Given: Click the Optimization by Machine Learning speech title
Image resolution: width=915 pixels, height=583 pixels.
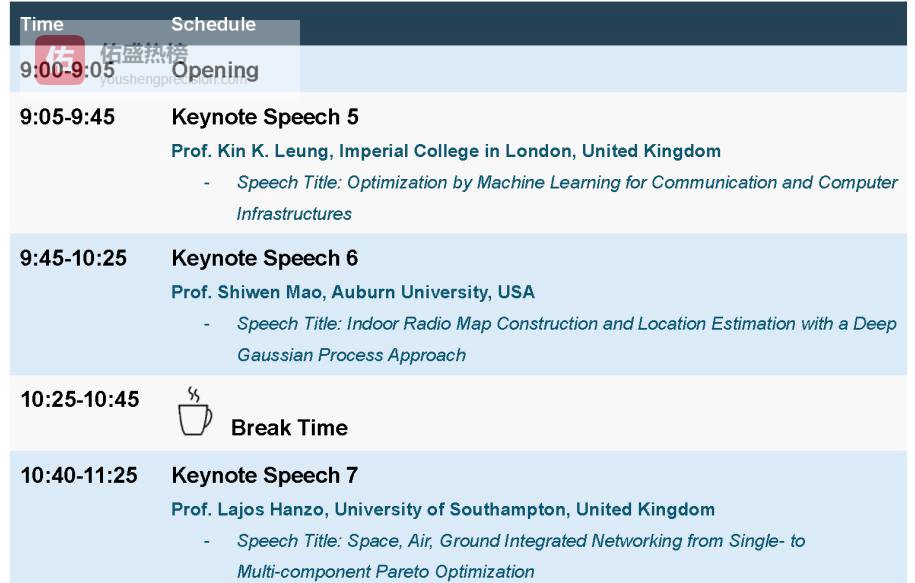Looking at the screenshot, I should pyautogui.click(x=567, y=183).
